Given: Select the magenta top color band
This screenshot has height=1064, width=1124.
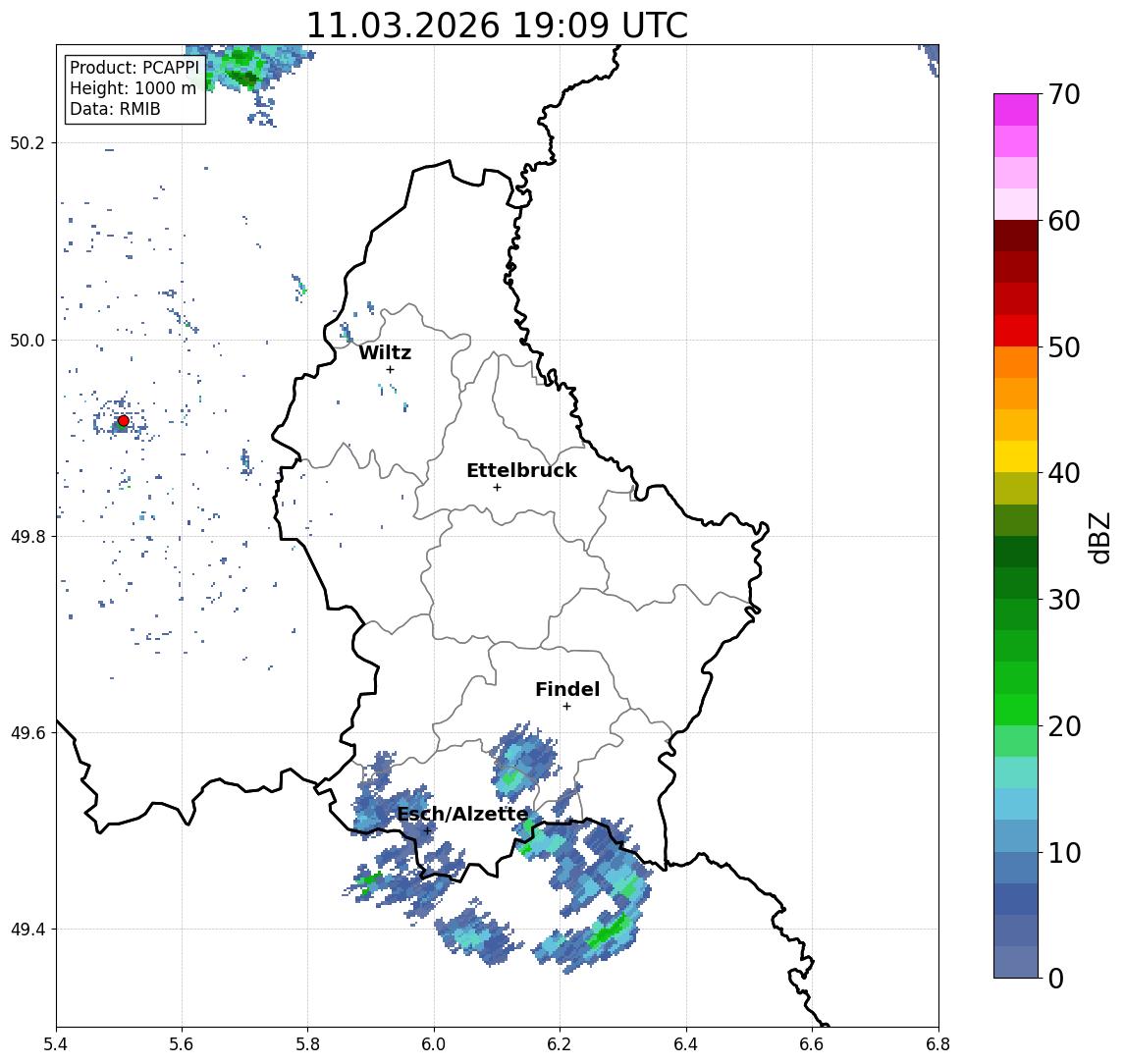Looking at the screenshot, I should (x=1016, y=110).
